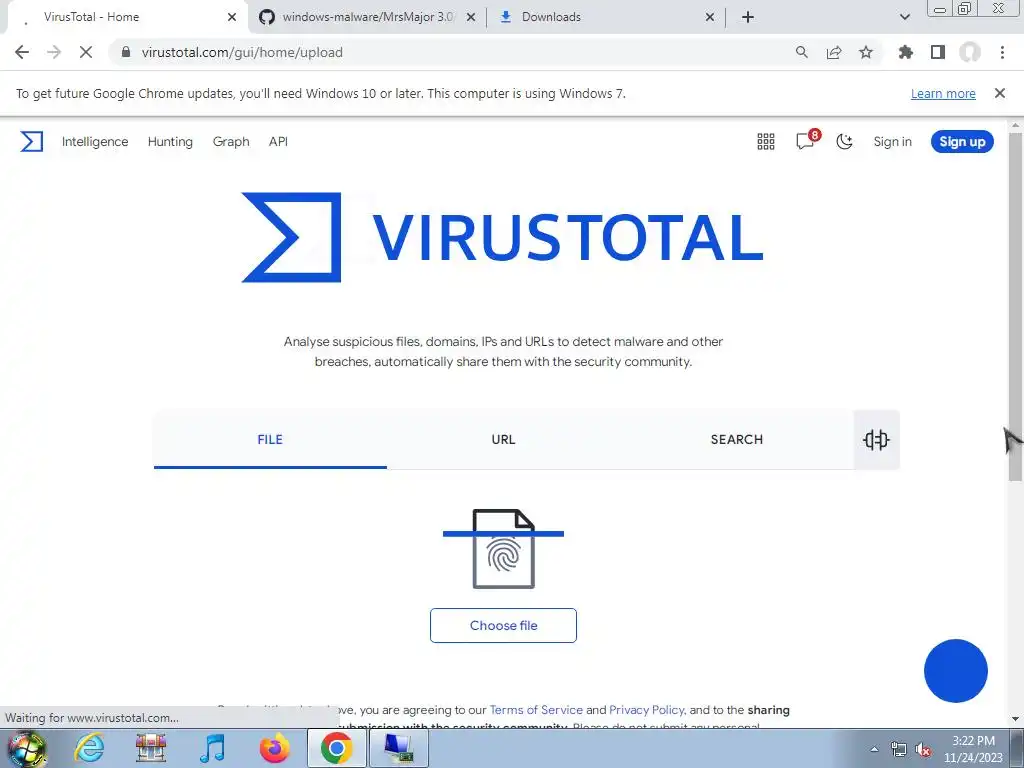The width and height of the screenshot is (1024, 768).
Task: Open the Chrome profile avatar
Action: pos(970,52)
